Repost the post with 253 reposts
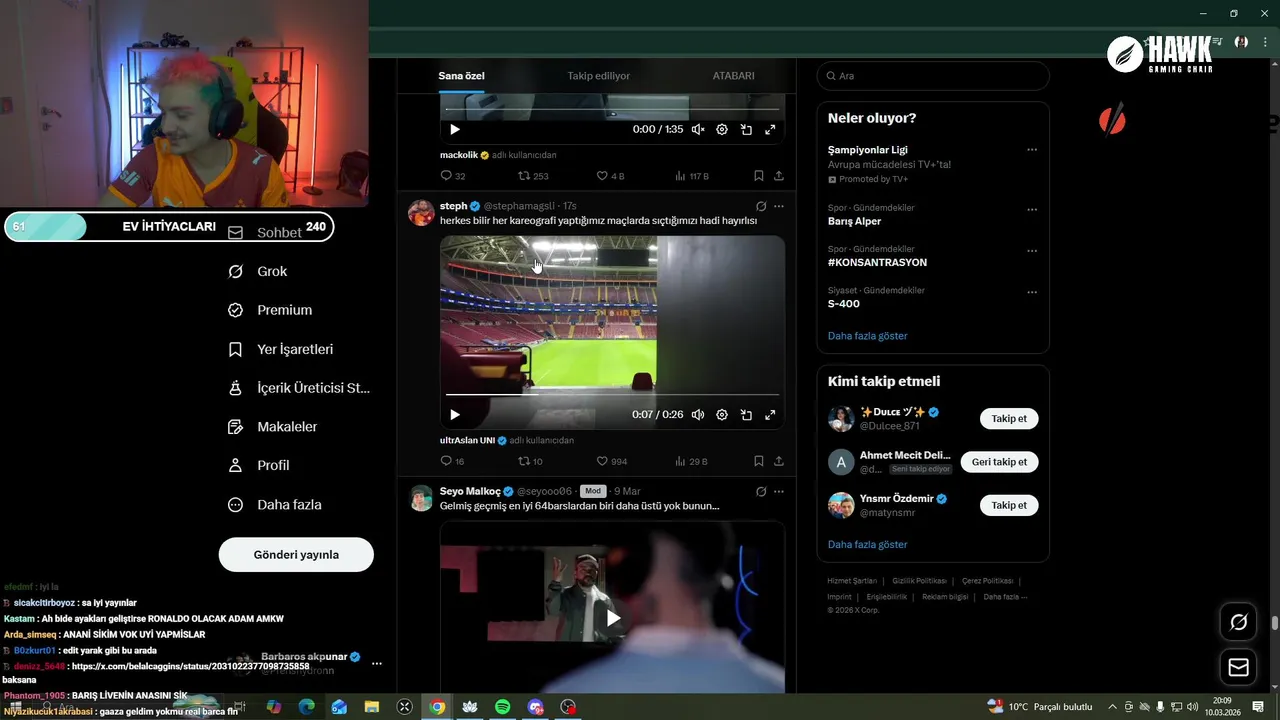The width and height of the screenshot is (1280, 720). click(x=533, y=176)
